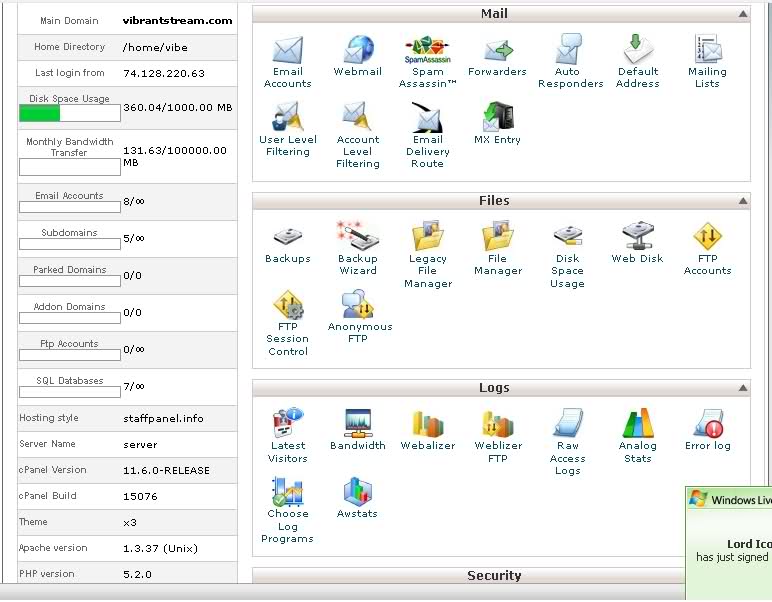Click the Forwarders link text

[497, 72]
